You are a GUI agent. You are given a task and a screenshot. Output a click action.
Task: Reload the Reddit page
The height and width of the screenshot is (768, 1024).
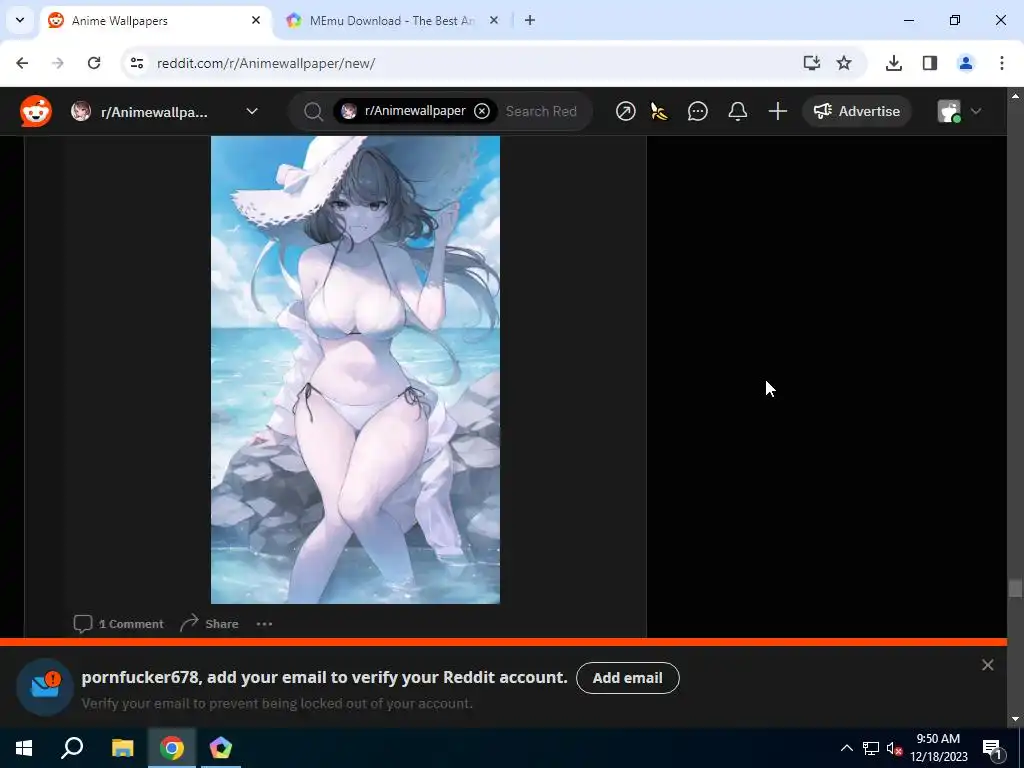click(94, 63)
